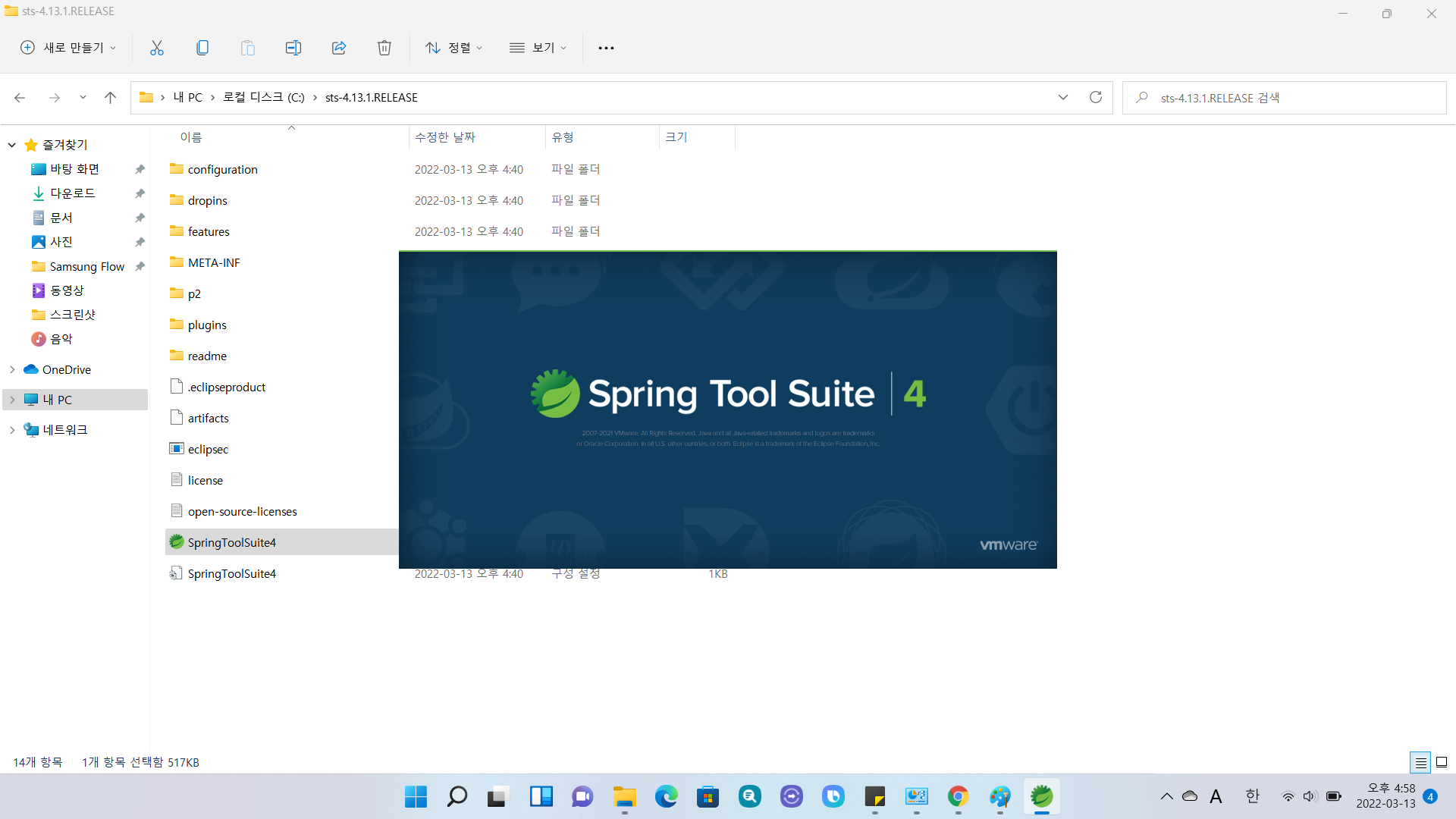Click the Rename icon in toolbar
This screenshot has height=819, width=1456.
[x=293, y=48]
